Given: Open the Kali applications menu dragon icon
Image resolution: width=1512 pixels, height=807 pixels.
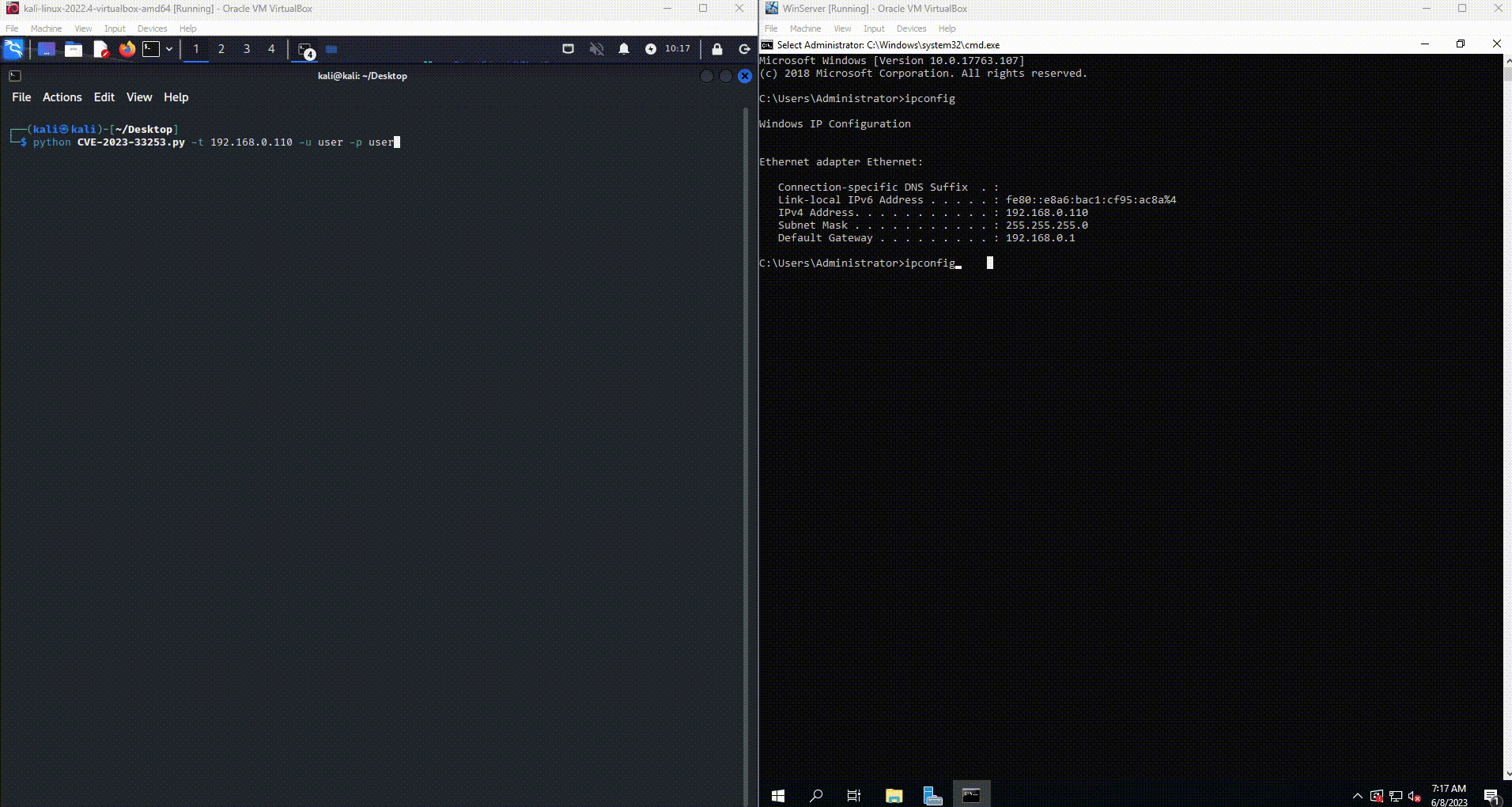Looking at the screenshot, I should [x=13, y=49].
